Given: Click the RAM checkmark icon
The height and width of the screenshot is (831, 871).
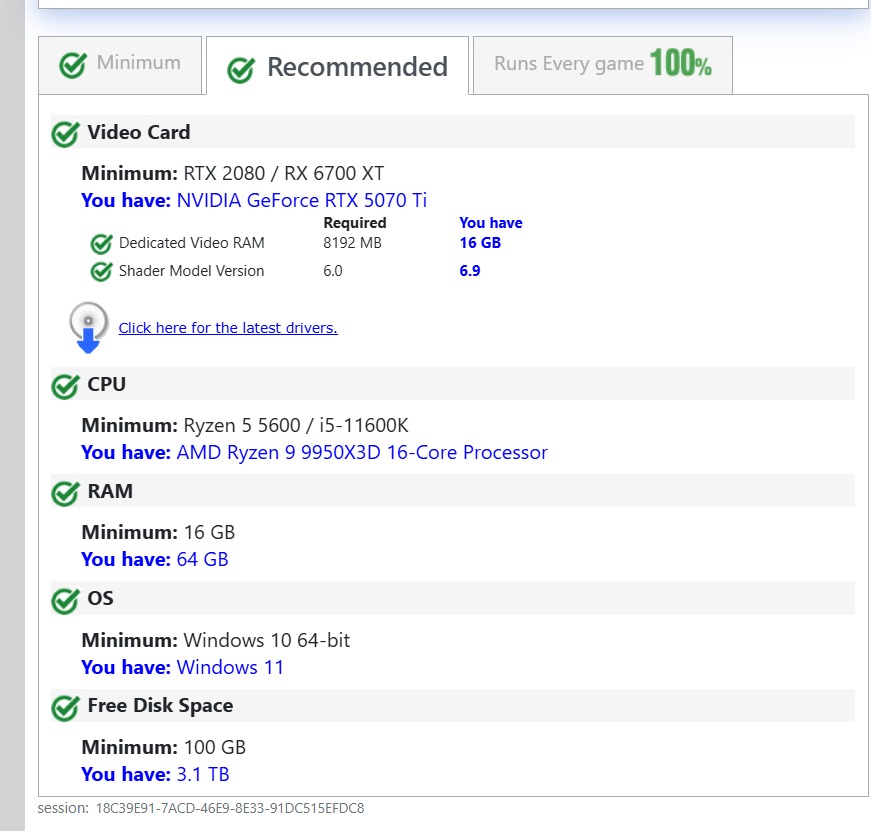Looking at the screenshot, I should (66, 493).
